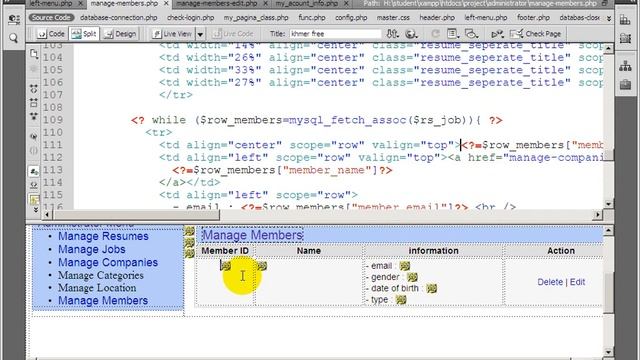Open the Open Documents icon in coding toolbar
Image resolution: width=640 pixels, height=360 pixels.
pyautogui.click(x=34, y=53)
